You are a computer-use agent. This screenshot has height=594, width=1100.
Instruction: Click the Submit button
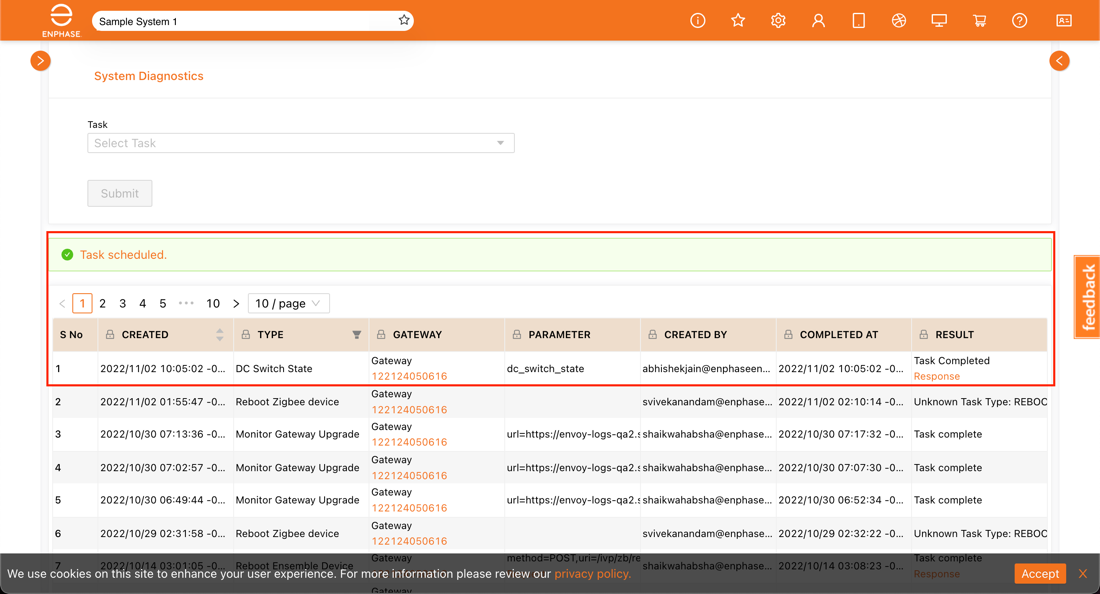pos(119,193)
